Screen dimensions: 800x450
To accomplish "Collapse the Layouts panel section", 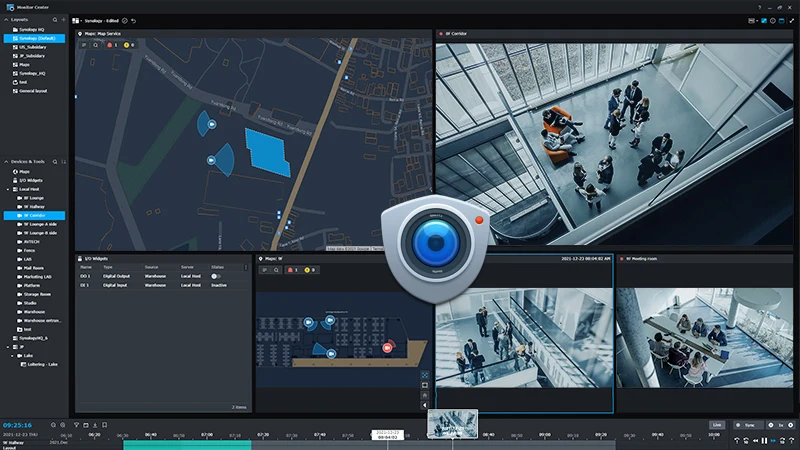I will coord(6,19).
